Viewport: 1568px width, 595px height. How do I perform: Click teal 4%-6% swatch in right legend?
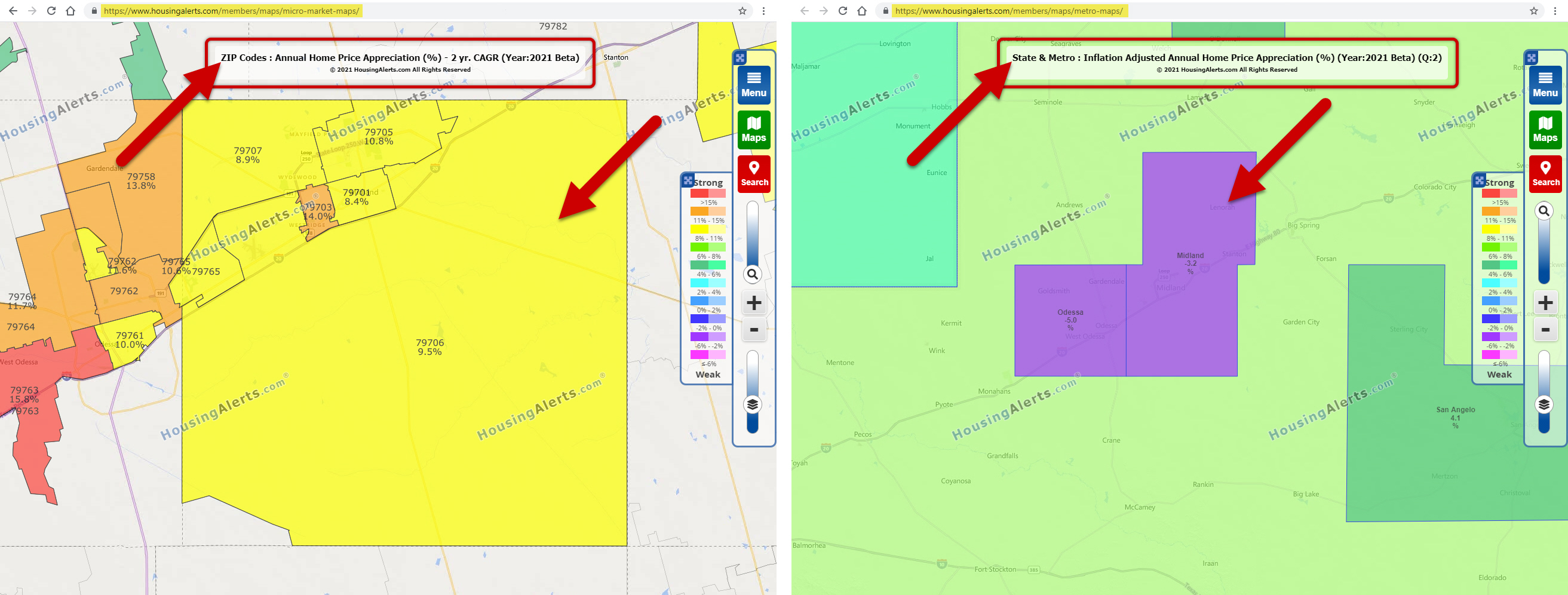1499,265
